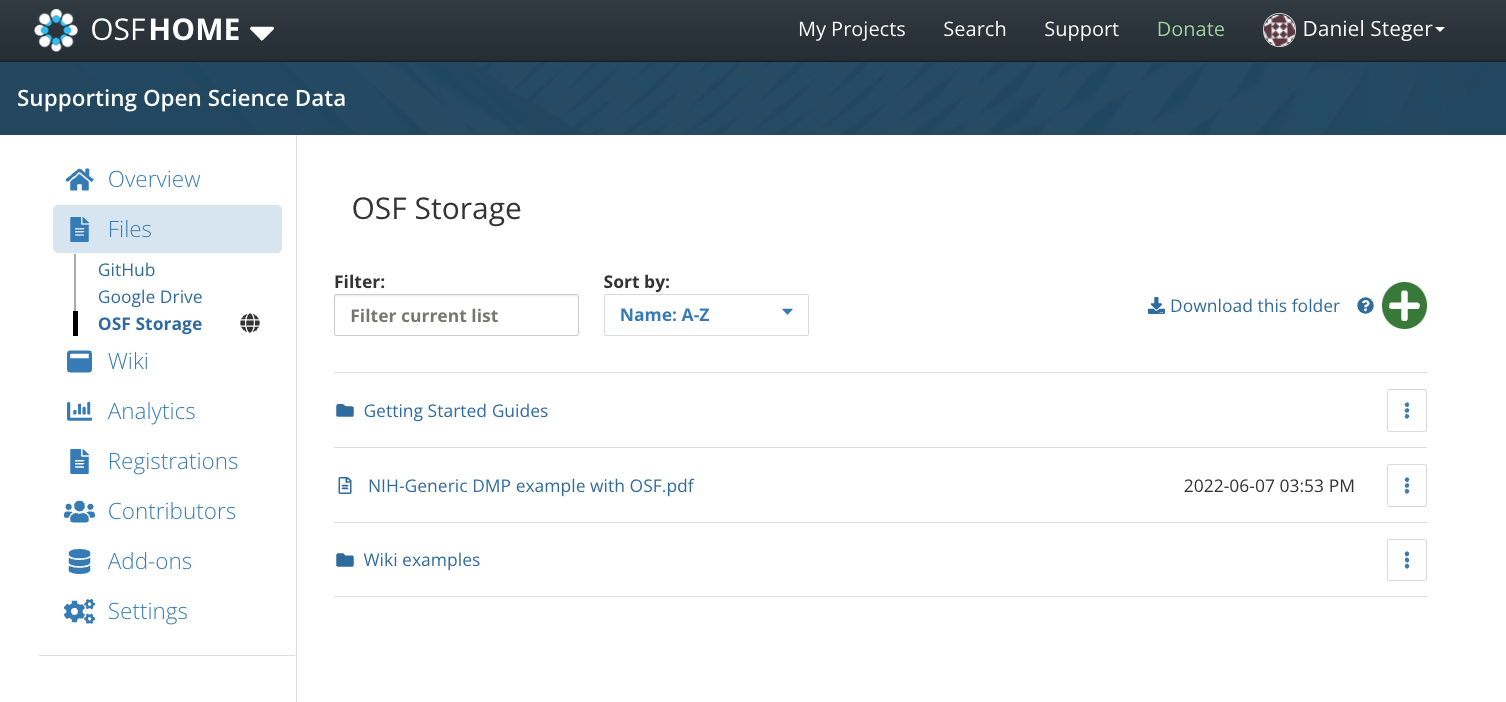
Task: Select Google Drive storage provider
Action: (x=150, y=297)
